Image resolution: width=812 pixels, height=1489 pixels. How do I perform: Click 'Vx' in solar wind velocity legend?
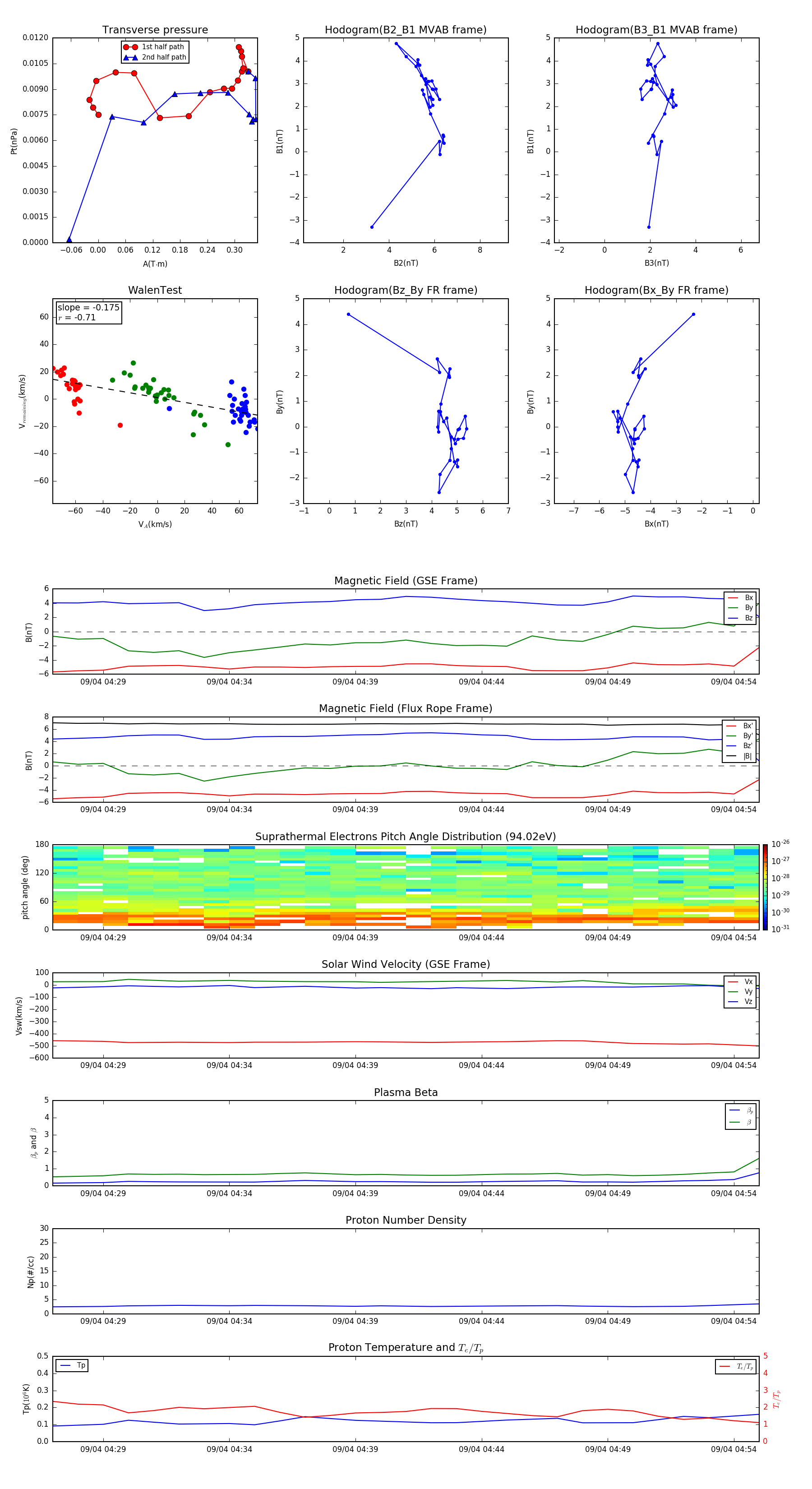(741, 981)
